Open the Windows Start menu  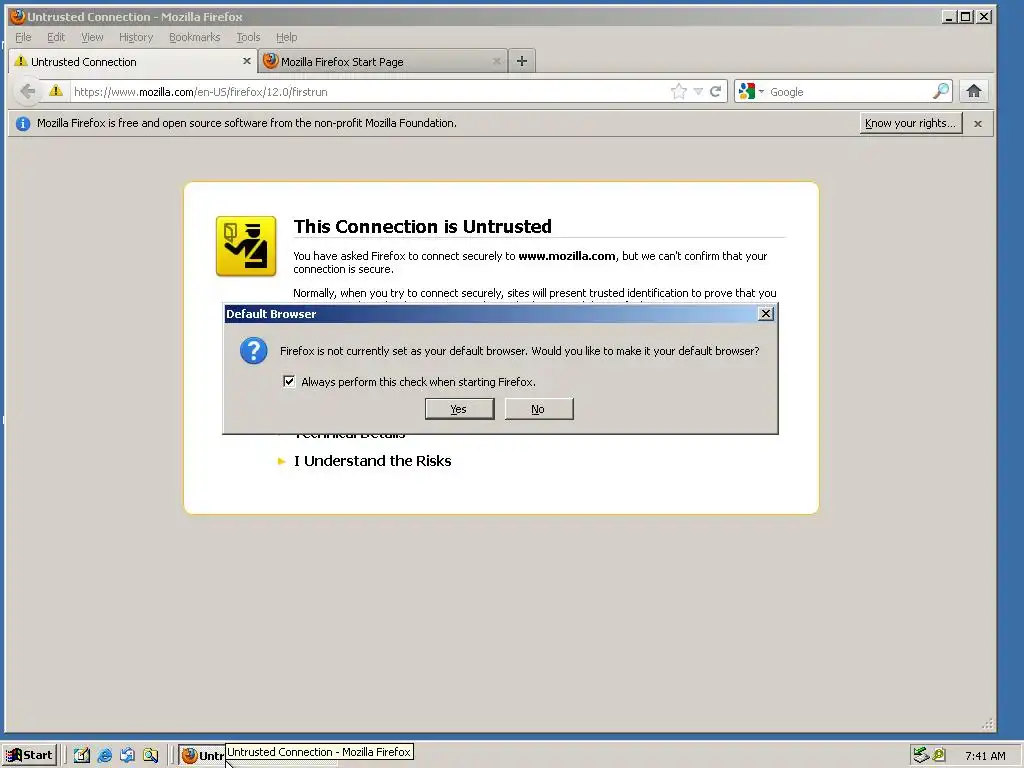[29, 755]
